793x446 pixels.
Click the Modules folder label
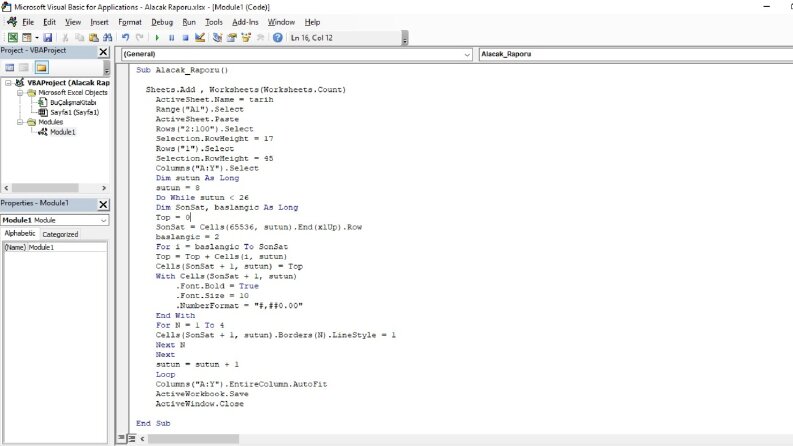[51, 122]
